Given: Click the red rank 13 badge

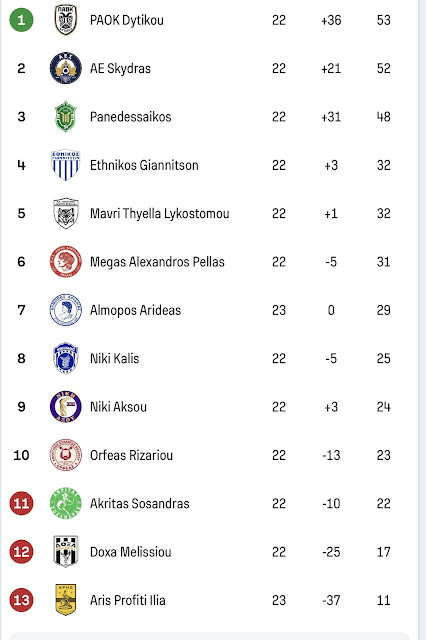Looking at the screenshot, I should tap(21, 600).
